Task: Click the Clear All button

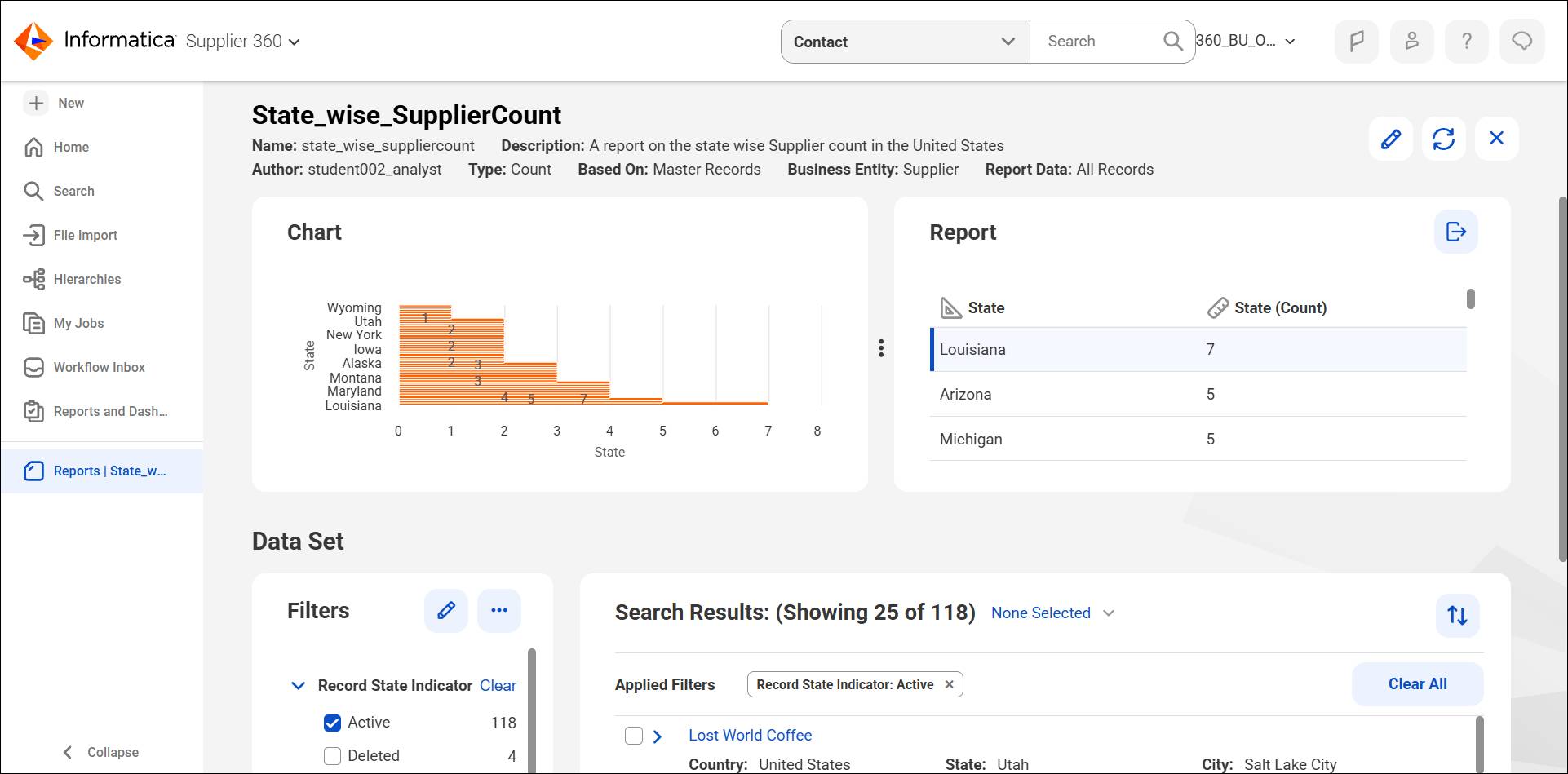Action: pos(1417,684)
